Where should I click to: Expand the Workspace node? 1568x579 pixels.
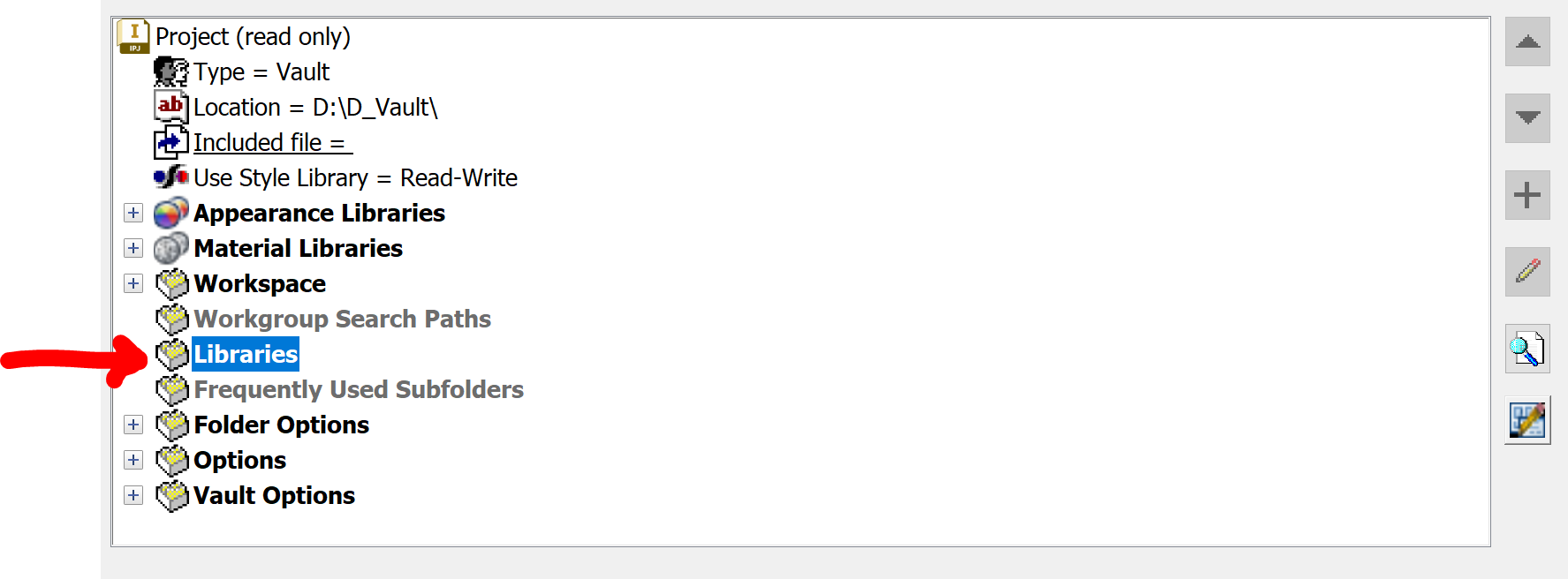coord(133,283)
